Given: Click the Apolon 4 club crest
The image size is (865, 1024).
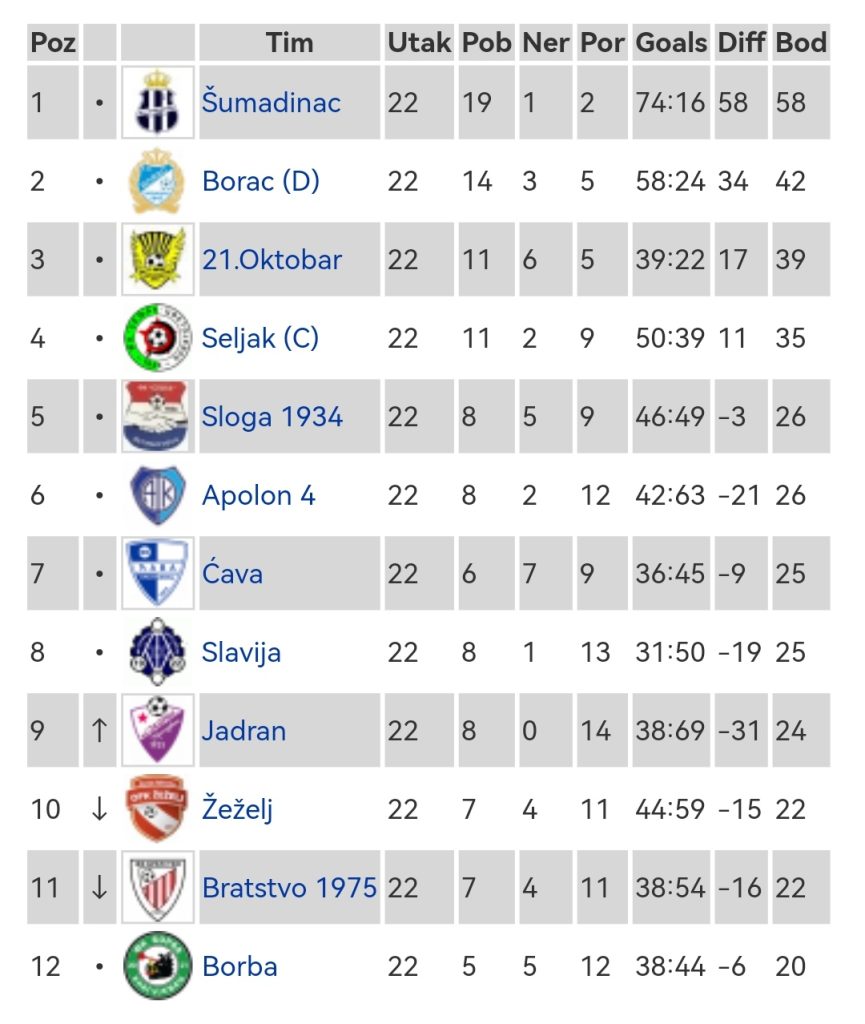Looking at the screenshot, I should point(158,495).
